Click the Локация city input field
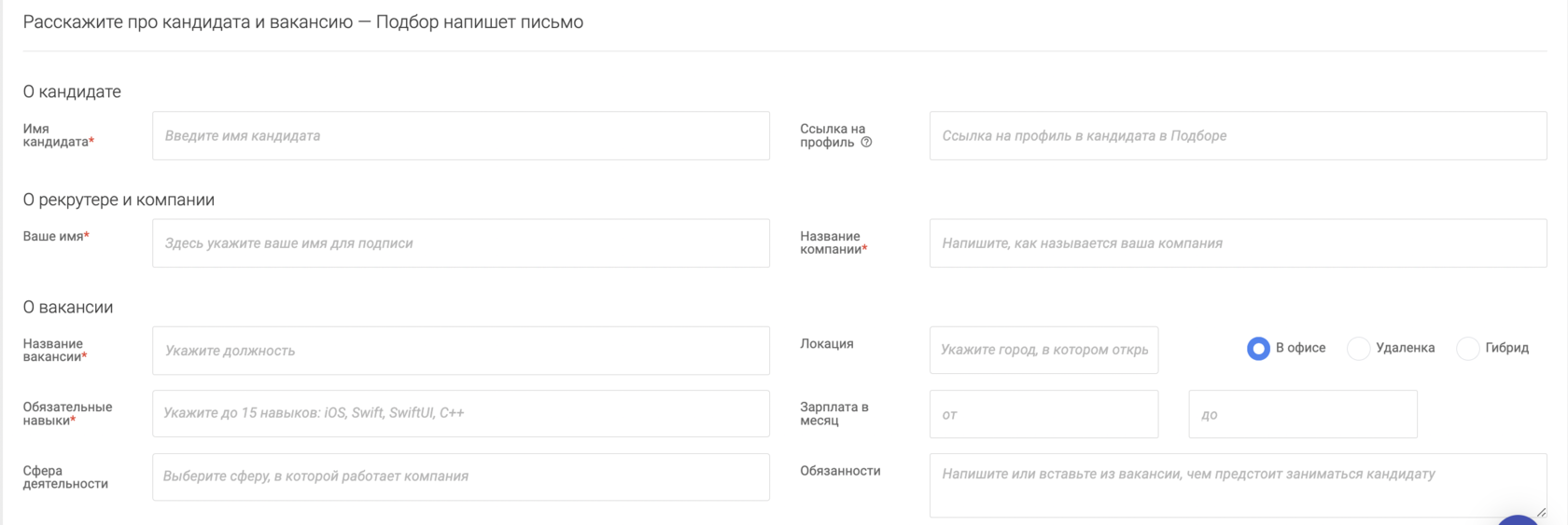The width and height of the screenshot is (1568, 525). coord(1043,351)
